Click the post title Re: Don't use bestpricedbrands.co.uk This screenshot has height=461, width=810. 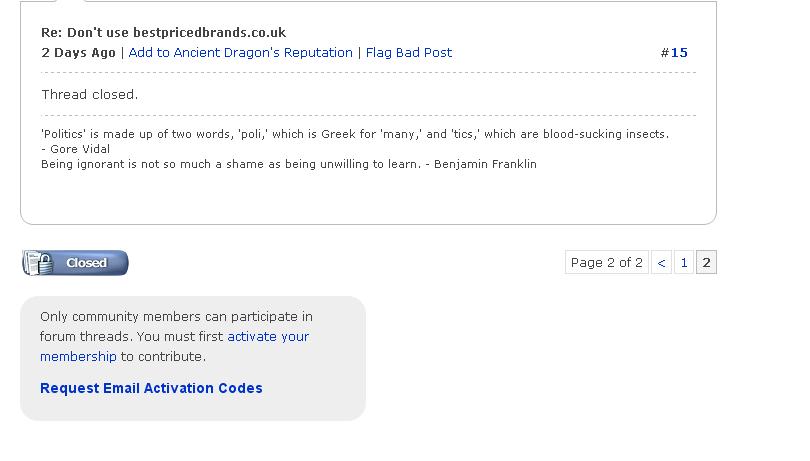click(x=163, y=33)
